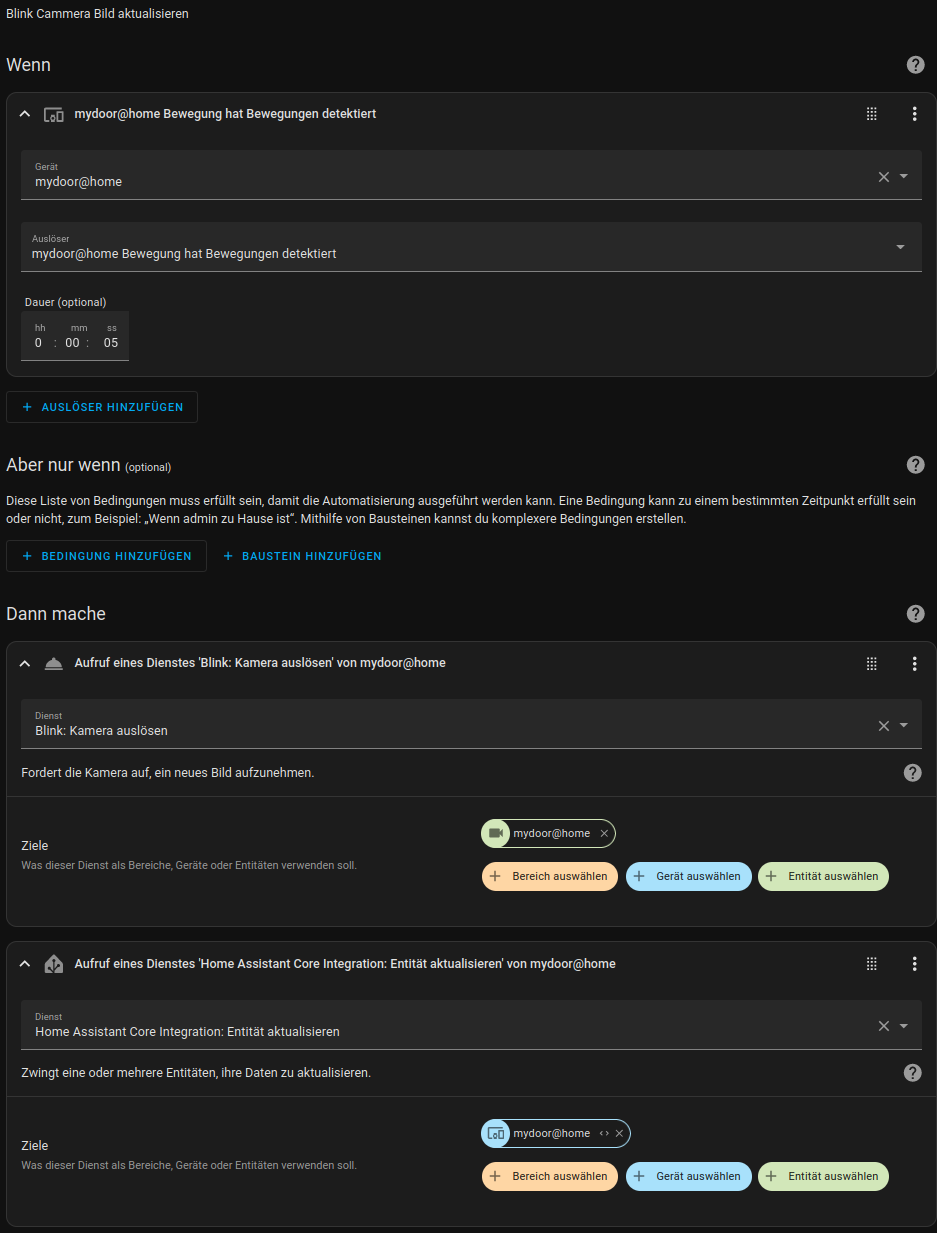The image size is (937, 1233).
Task: Open three-dot menu of Blink camera action
Action: (914, 663)
